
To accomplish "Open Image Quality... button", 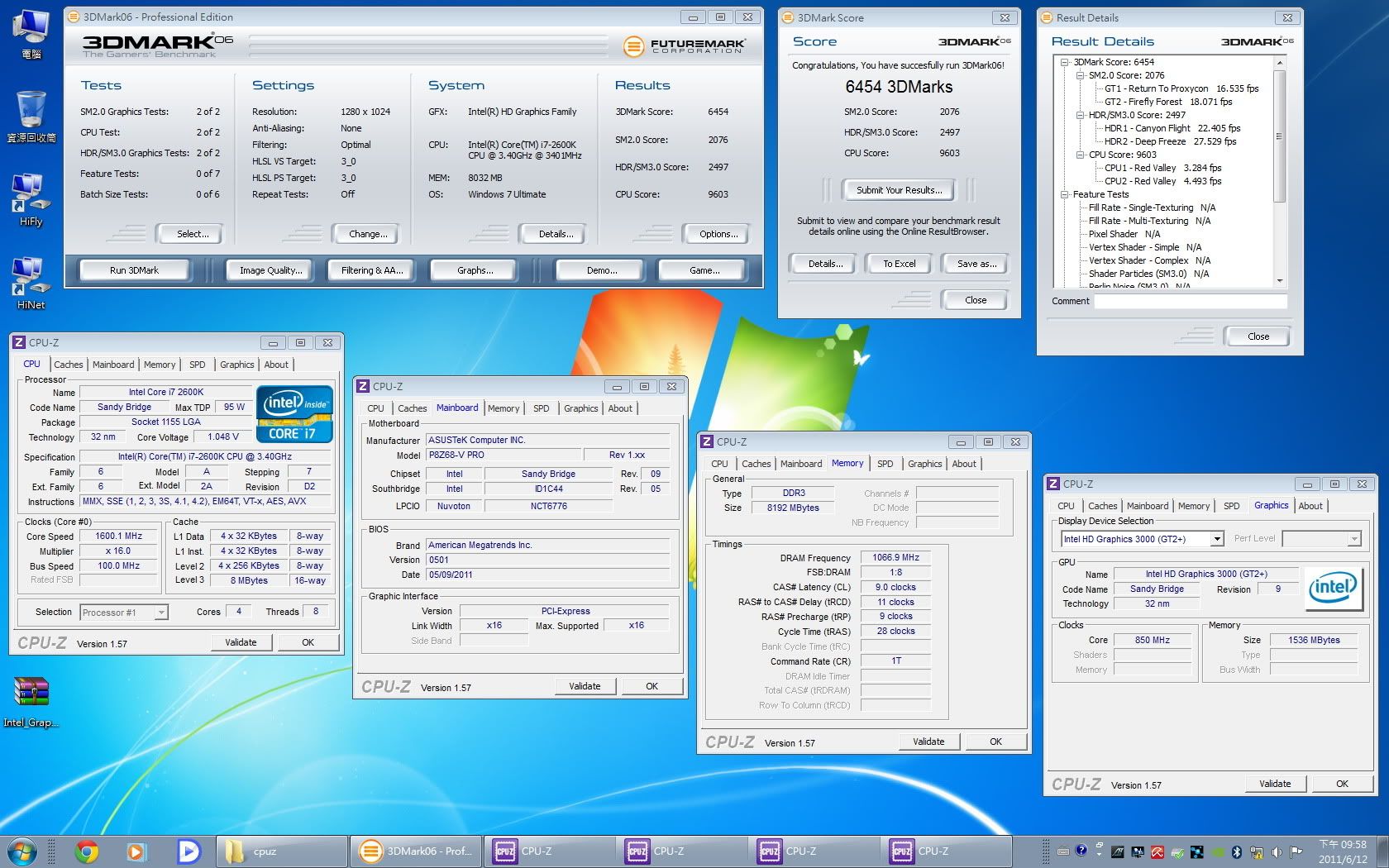I will point(271,270).
